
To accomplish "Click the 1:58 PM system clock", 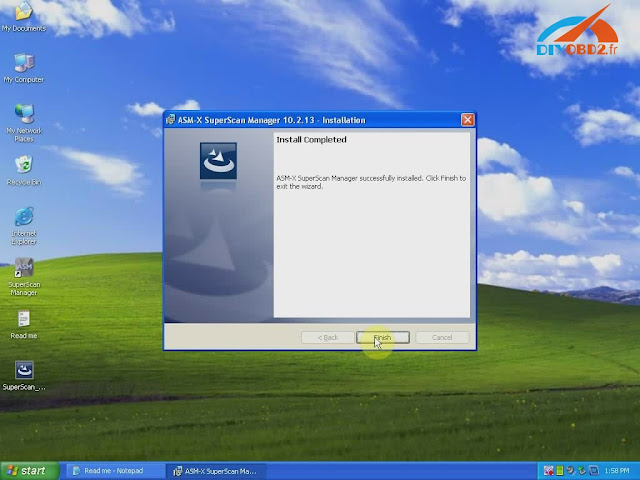I will (616, 471).
